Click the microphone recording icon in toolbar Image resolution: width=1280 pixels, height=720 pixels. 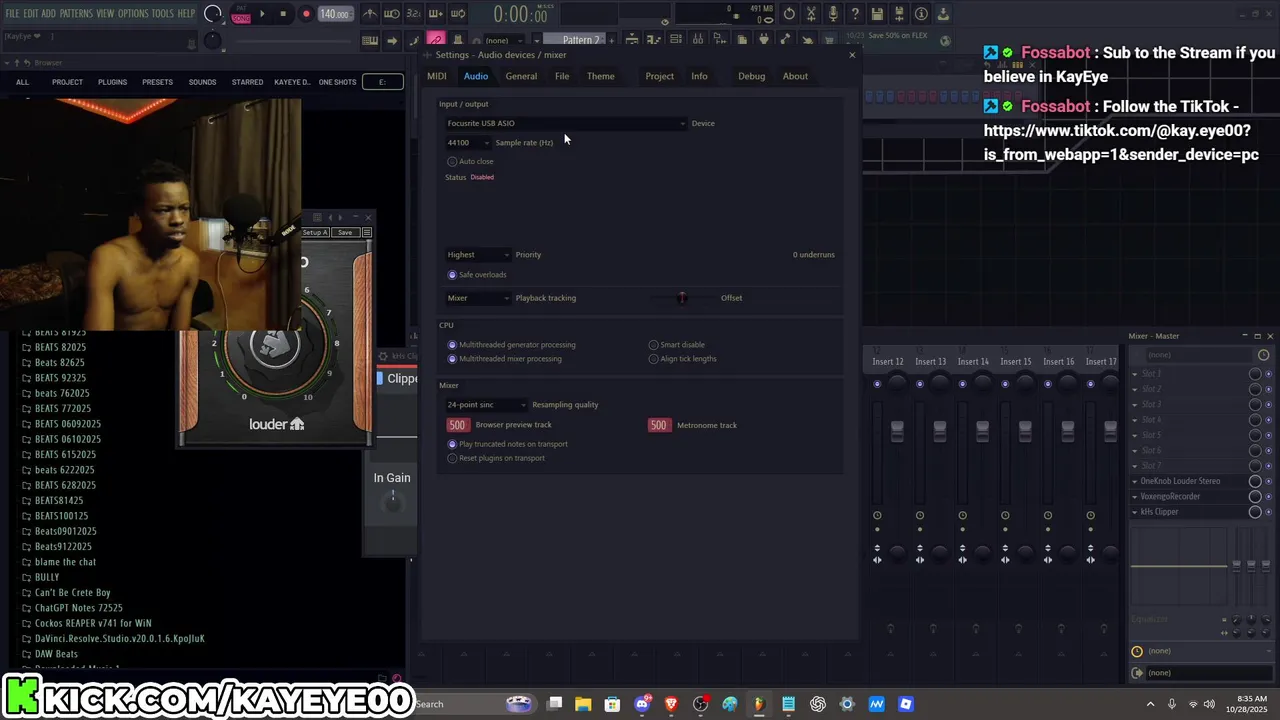[833, 14]
